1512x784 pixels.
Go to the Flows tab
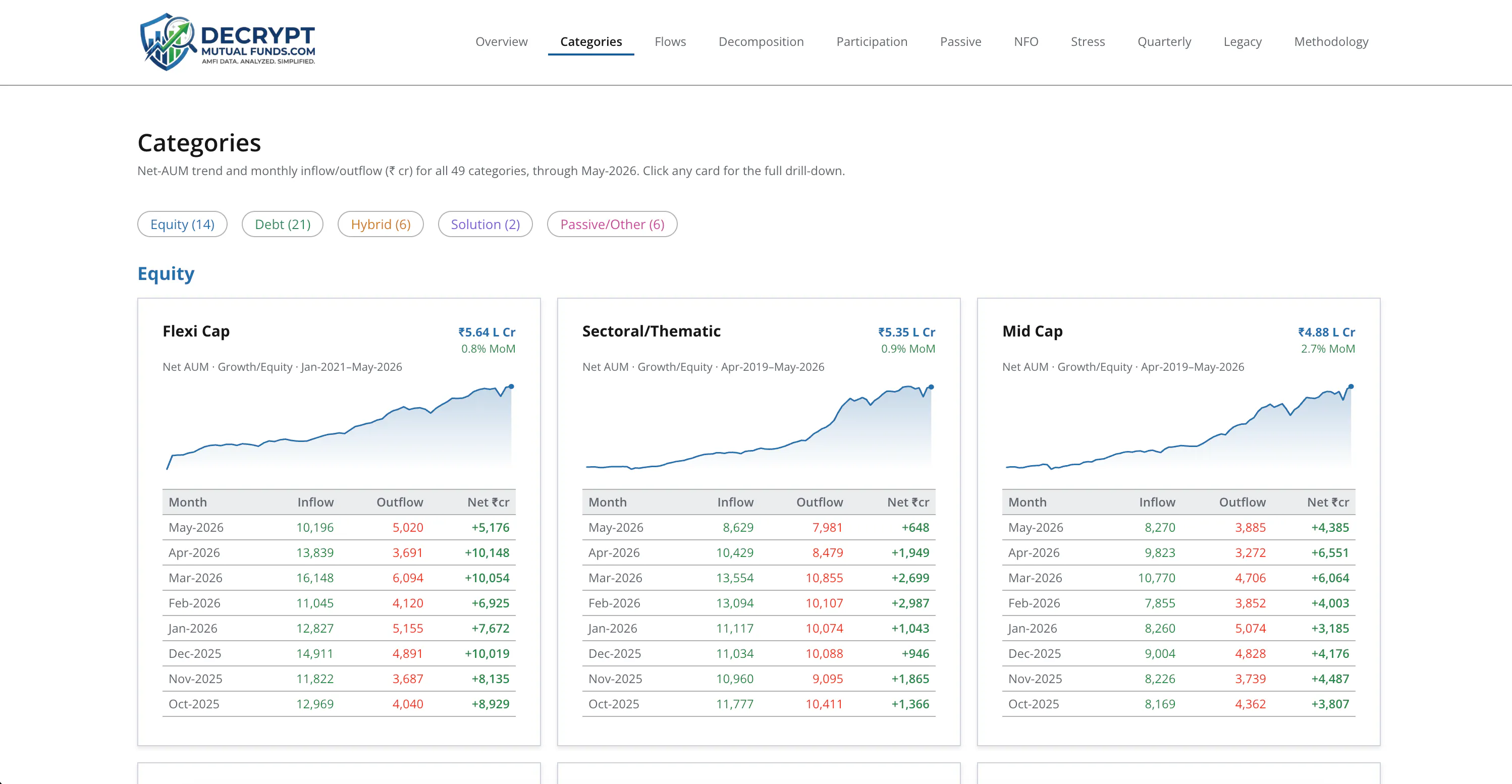(670, 42)
